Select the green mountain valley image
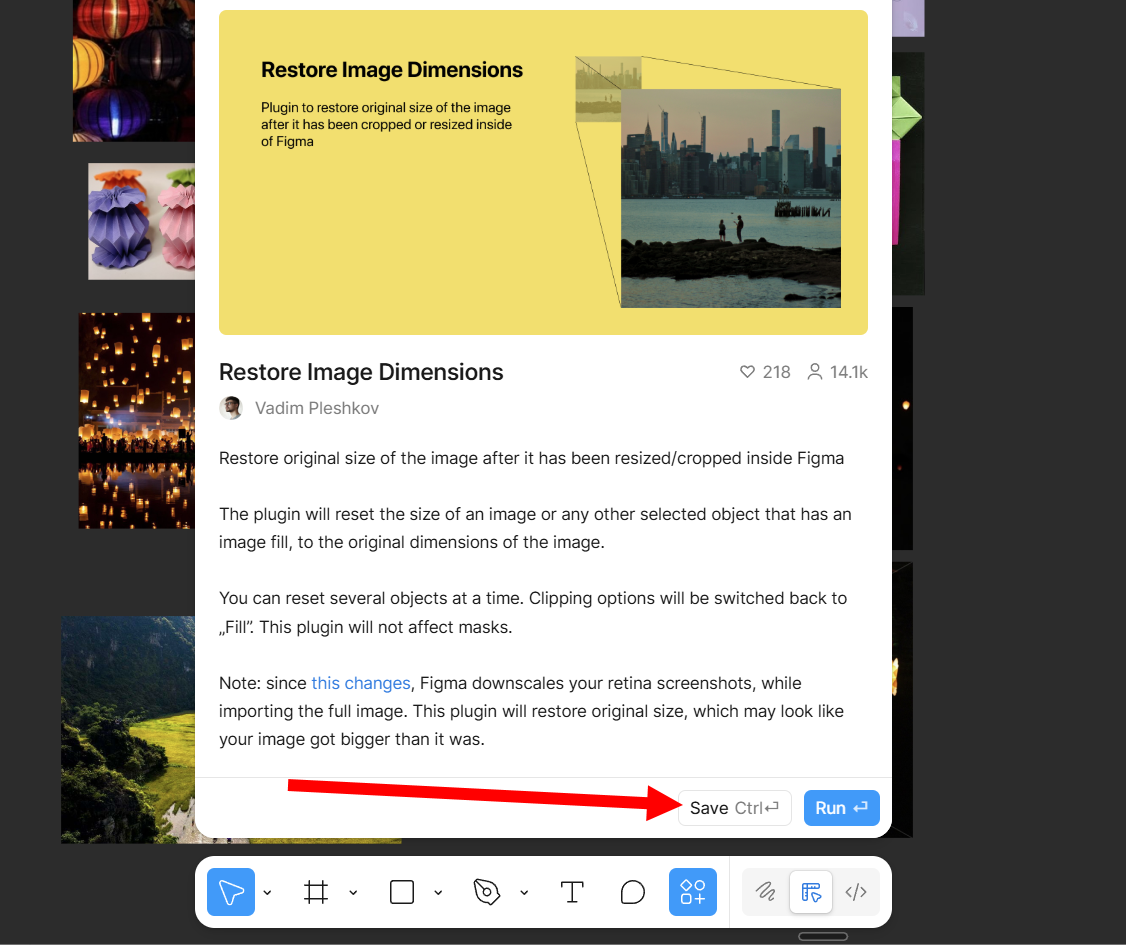Viewport: 1126px width, 945px height. pyautogui.click(x=128, y=730)
